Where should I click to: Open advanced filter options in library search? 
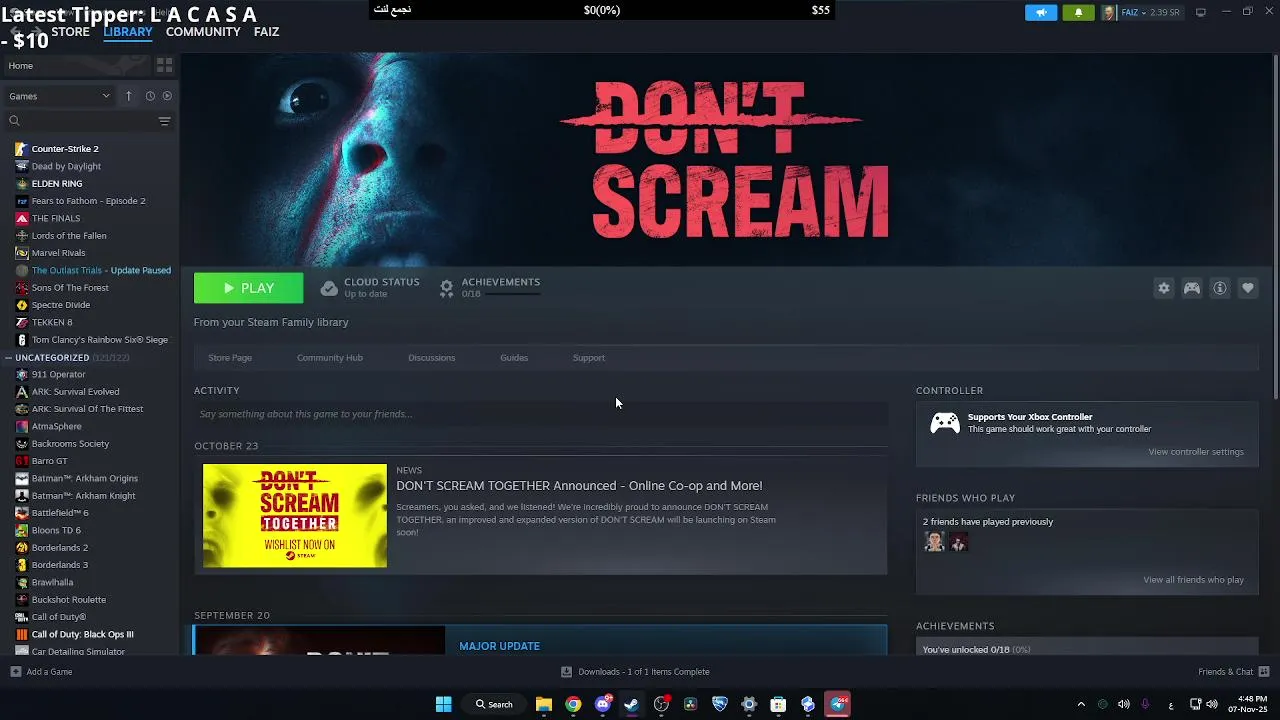pyautogui.click(x=165, y=121)
